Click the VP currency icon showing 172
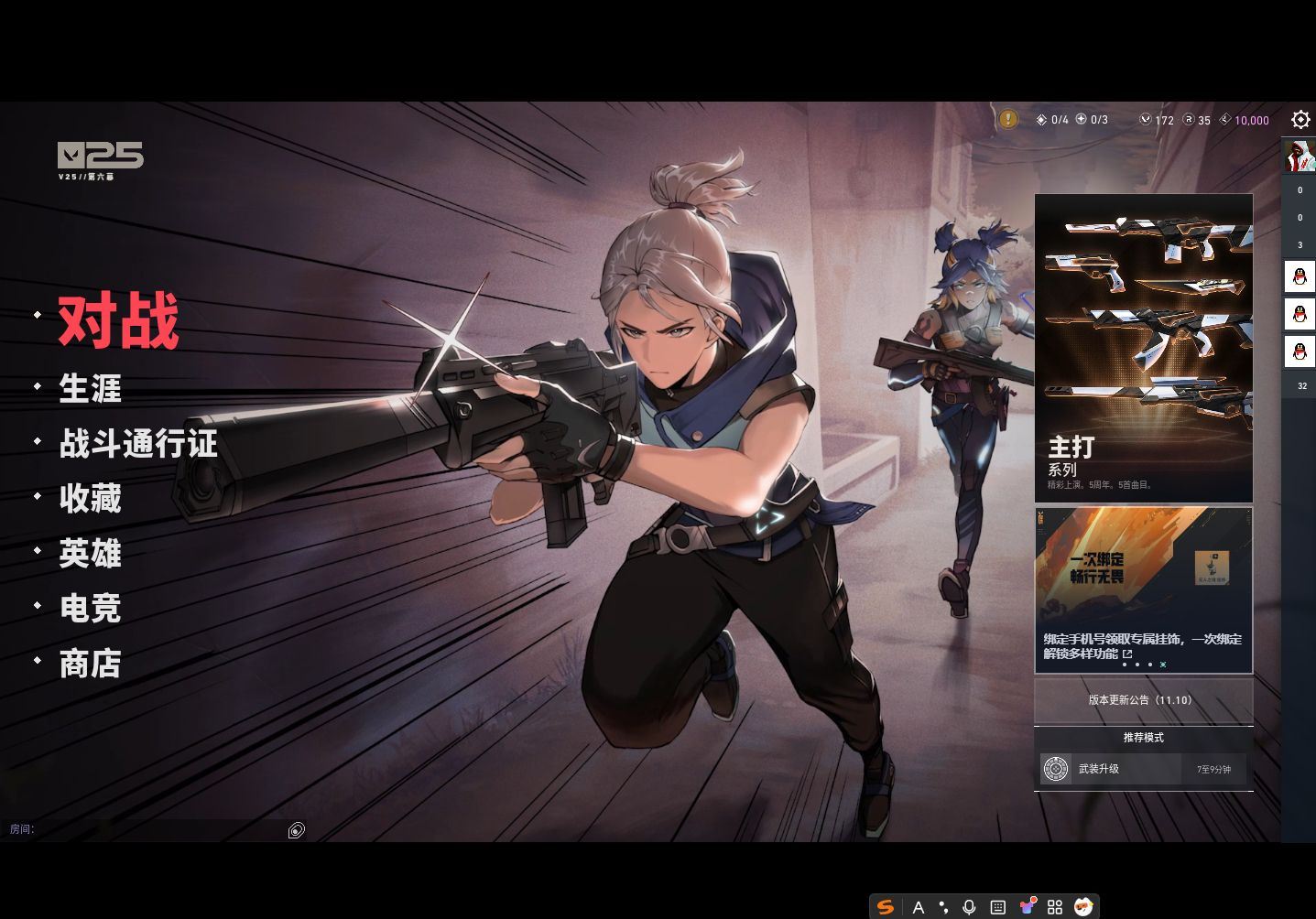The image size is (1316, 919). [1146, 120]
